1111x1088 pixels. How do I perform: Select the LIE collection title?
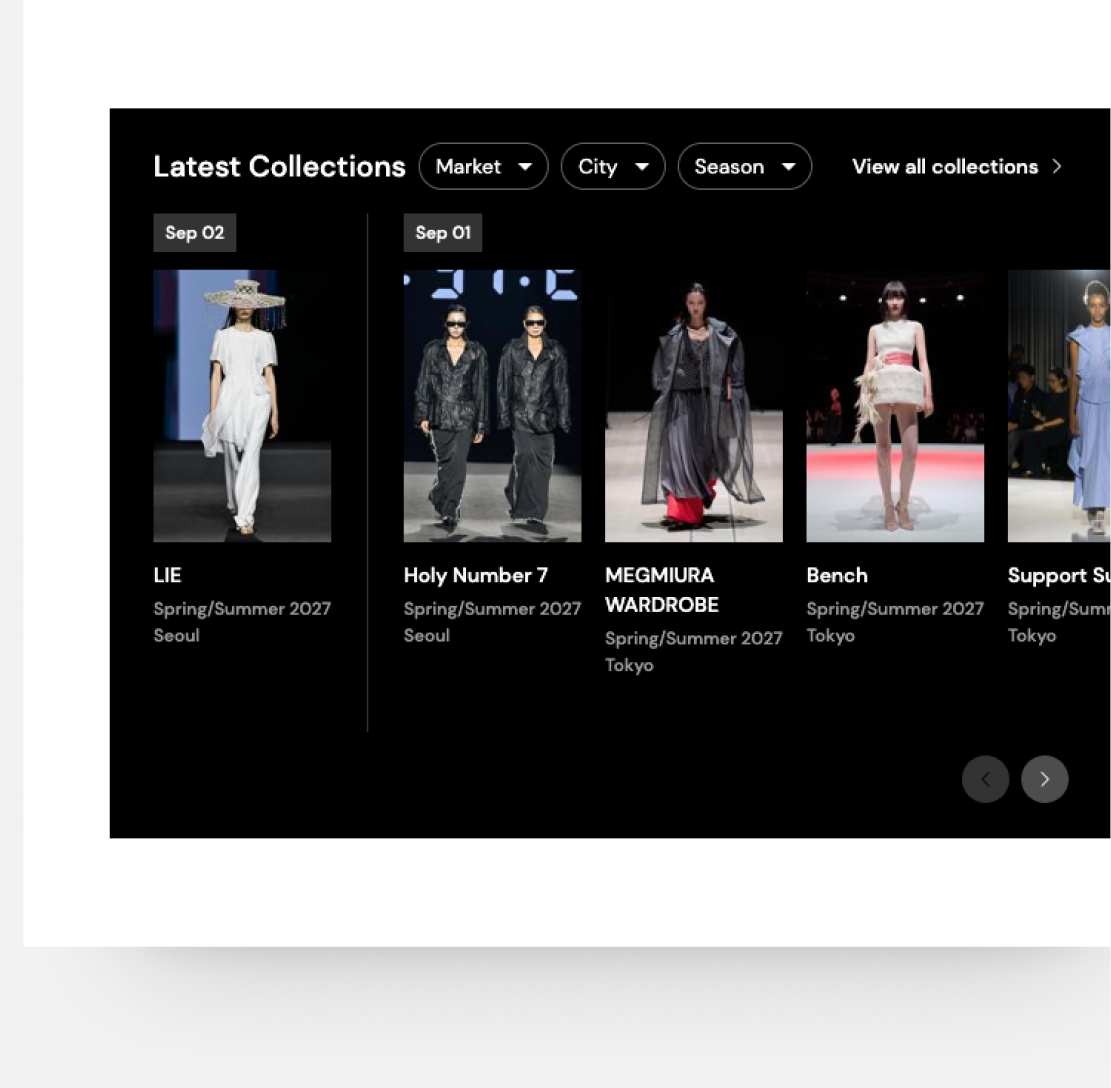(x=167, y=575)
